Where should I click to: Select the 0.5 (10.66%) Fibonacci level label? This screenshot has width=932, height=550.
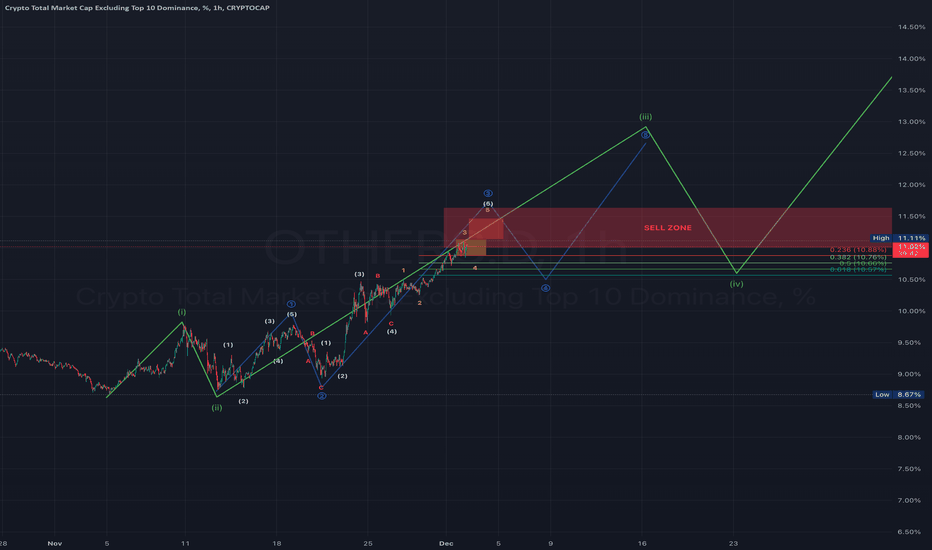coord(862,263)
